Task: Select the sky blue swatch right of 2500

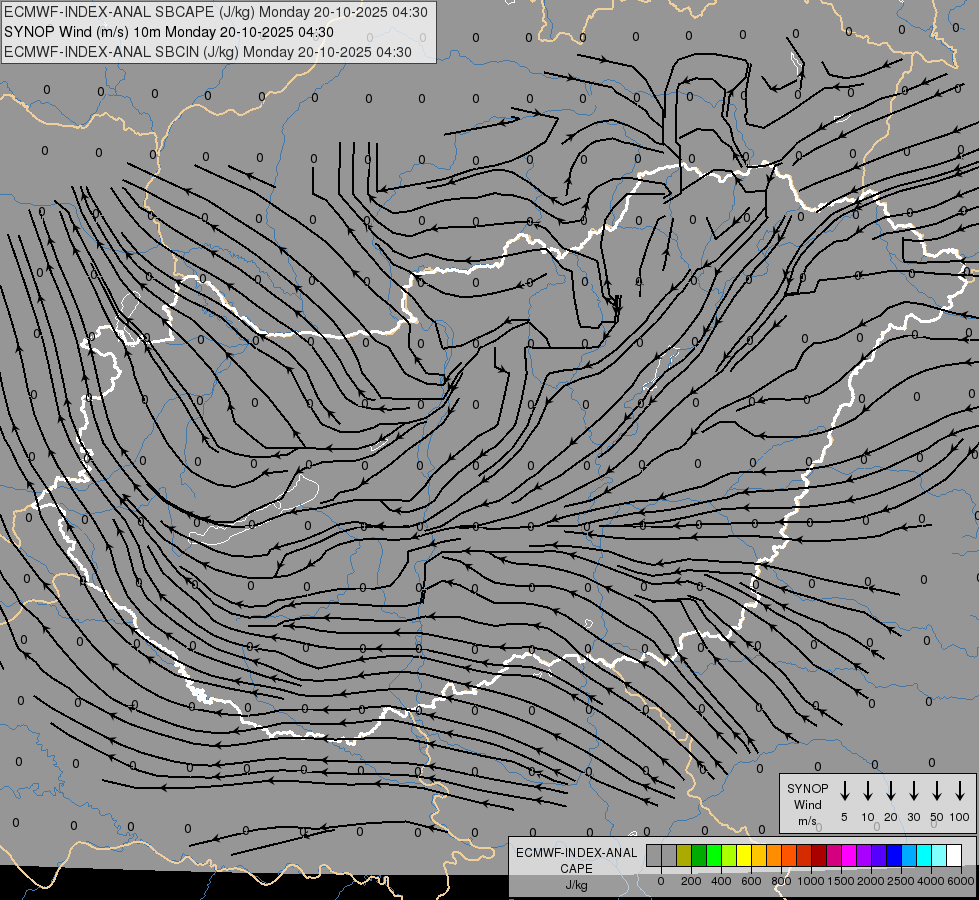Action: click(x=909, y=856)
